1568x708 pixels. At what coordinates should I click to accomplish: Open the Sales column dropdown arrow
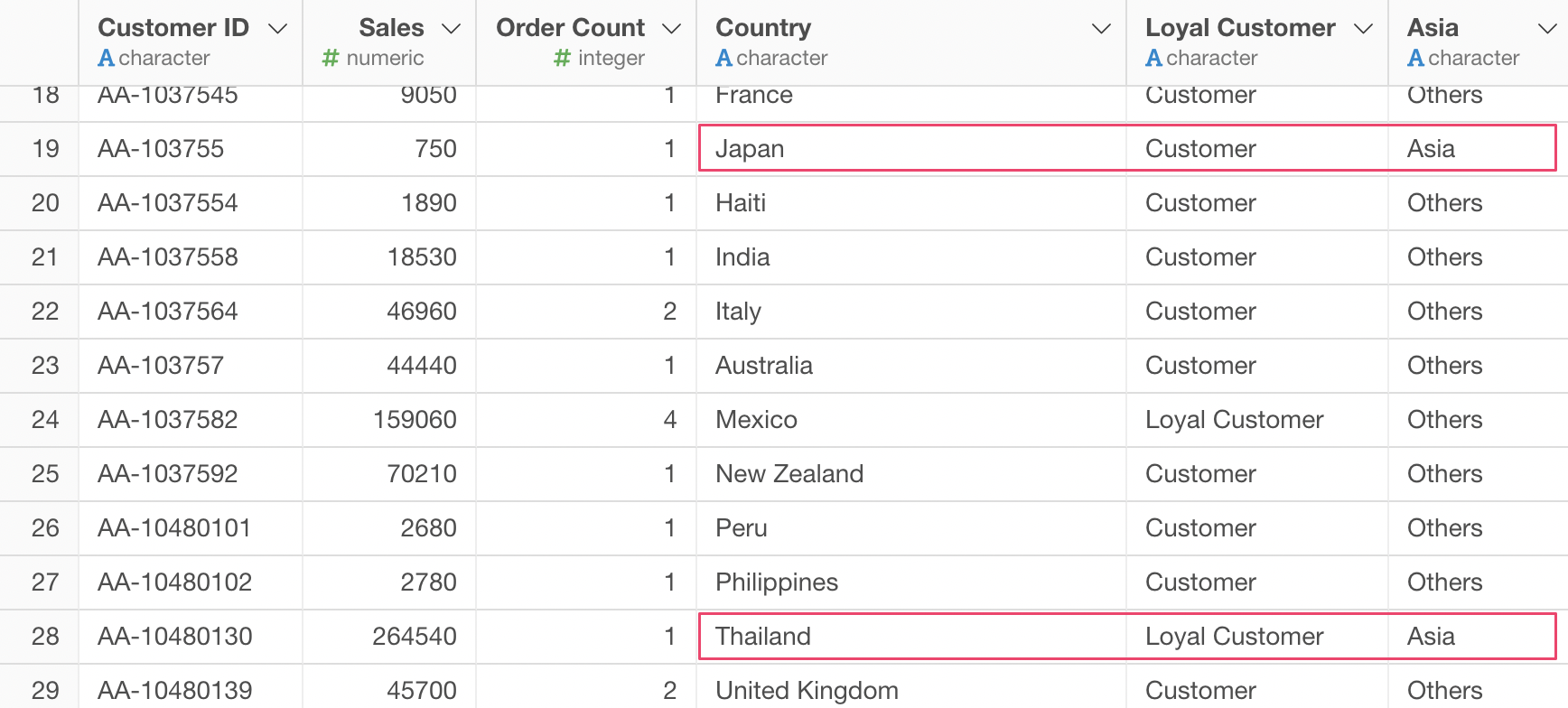pos(451,29)
